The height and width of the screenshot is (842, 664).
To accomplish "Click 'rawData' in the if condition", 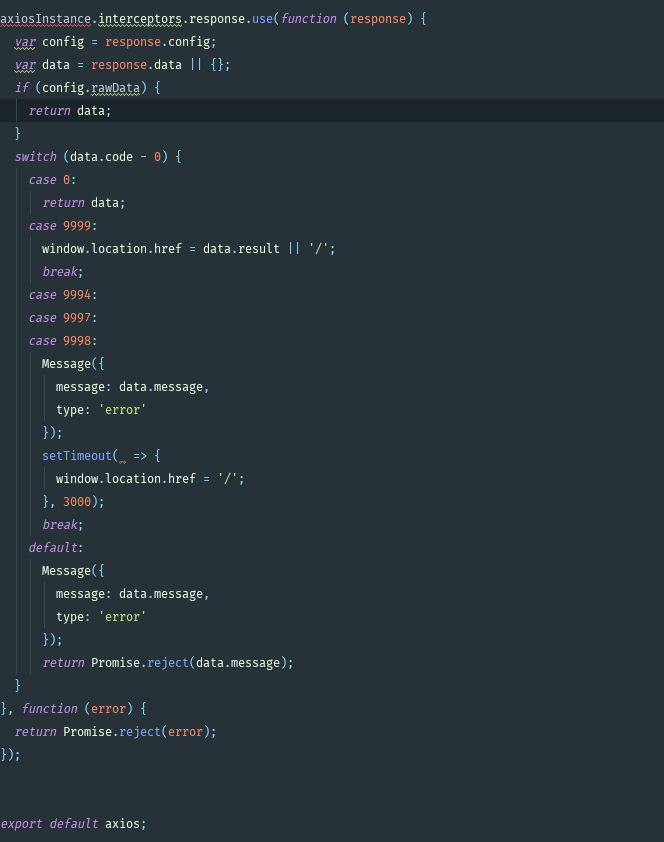I will tap(115, 88).
